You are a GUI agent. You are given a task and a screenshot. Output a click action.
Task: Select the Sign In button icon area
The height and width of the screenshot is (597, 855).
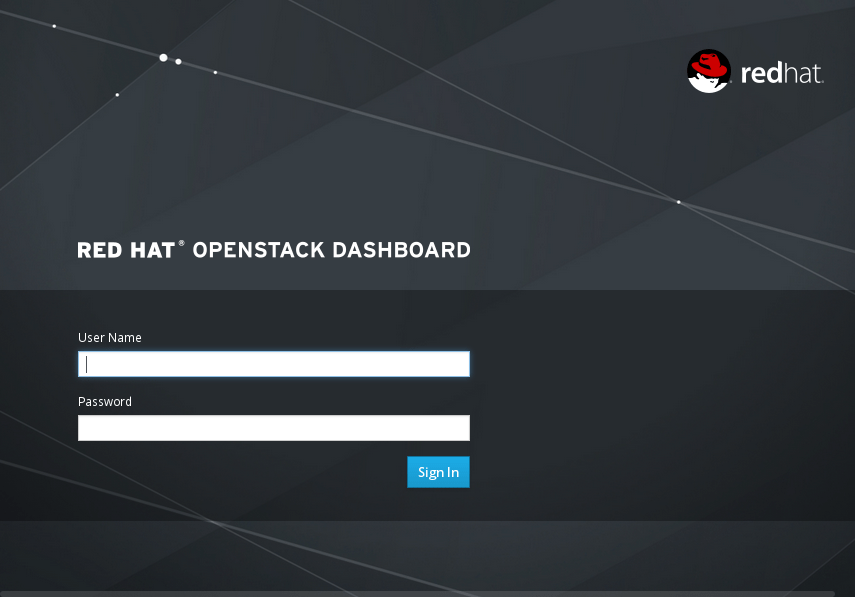point(438,472)
